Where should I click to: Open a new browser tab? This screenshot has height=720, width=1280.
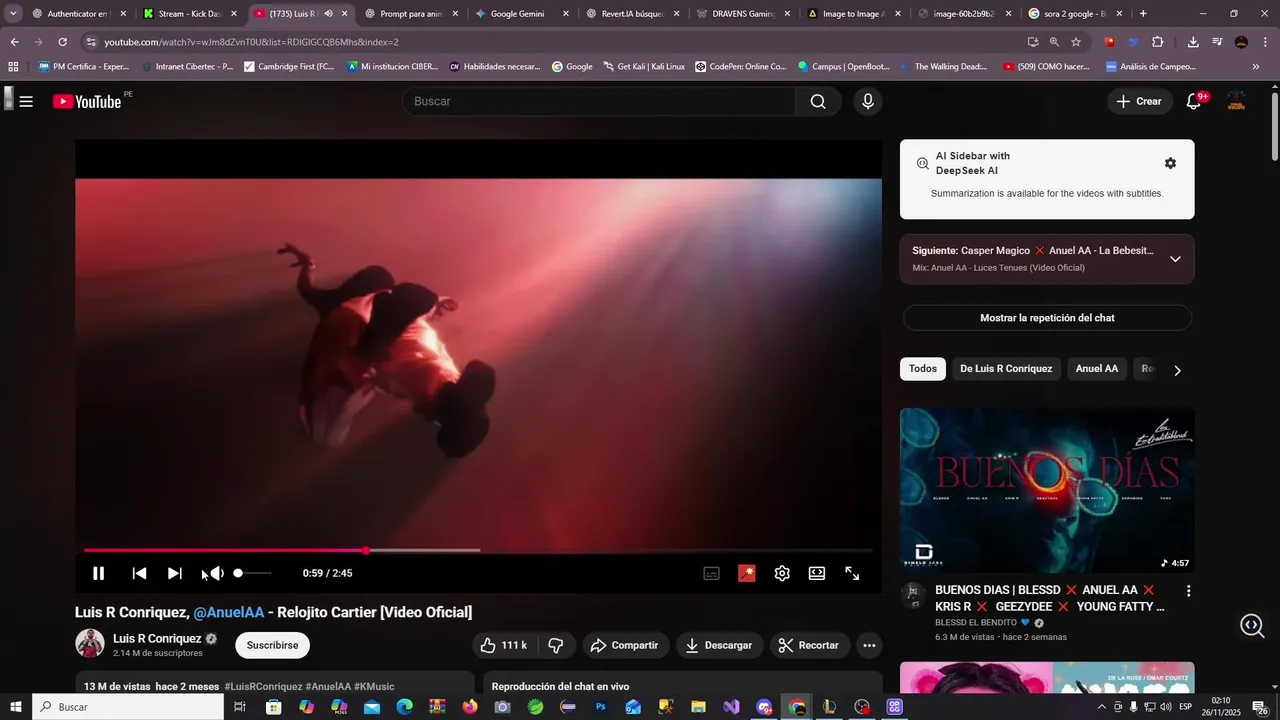coord(1143,14)
